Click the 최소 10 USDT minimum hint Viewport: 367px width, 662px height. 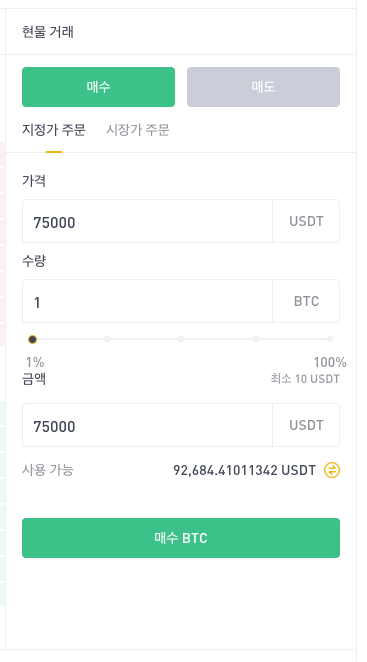pyautogui.click(x=305, y=379)
